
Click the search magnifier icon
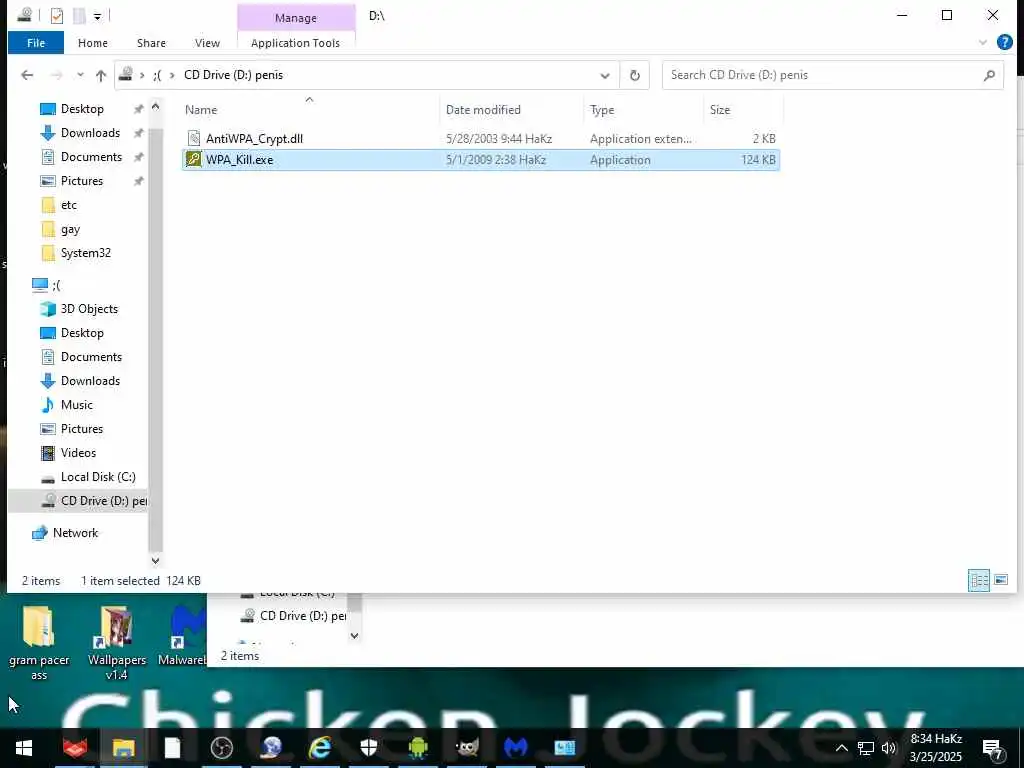click(x=989, y=75)
